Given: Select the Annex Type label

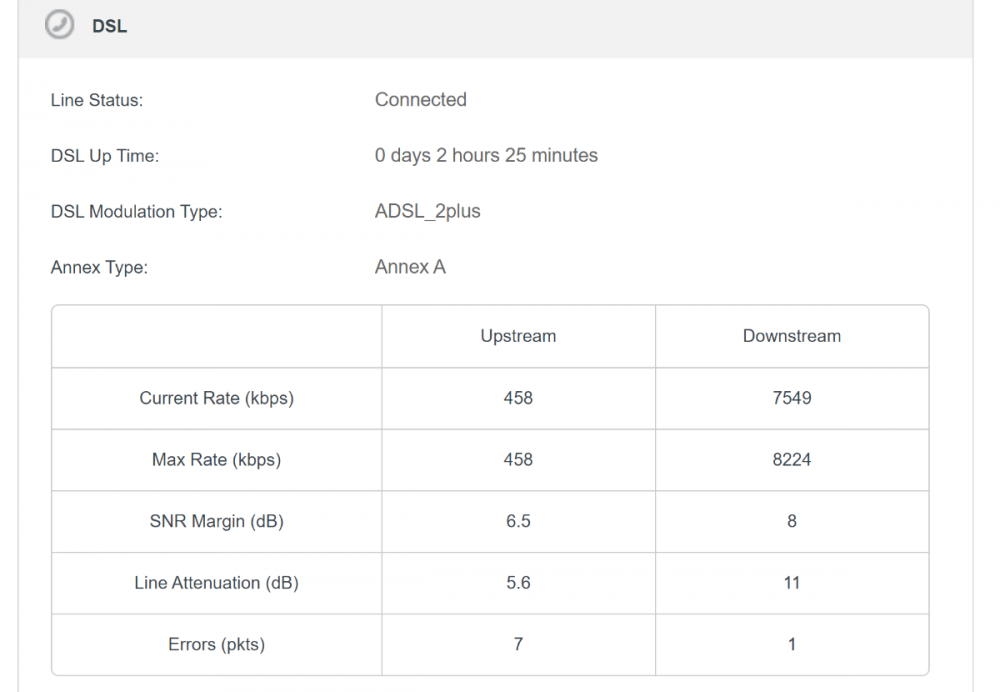Looking at the screenshot, I should 99,268.
